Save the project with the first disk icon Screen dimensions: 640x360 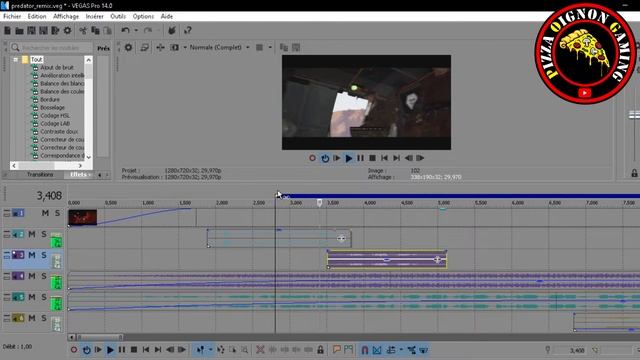click(x=31, y=31)
